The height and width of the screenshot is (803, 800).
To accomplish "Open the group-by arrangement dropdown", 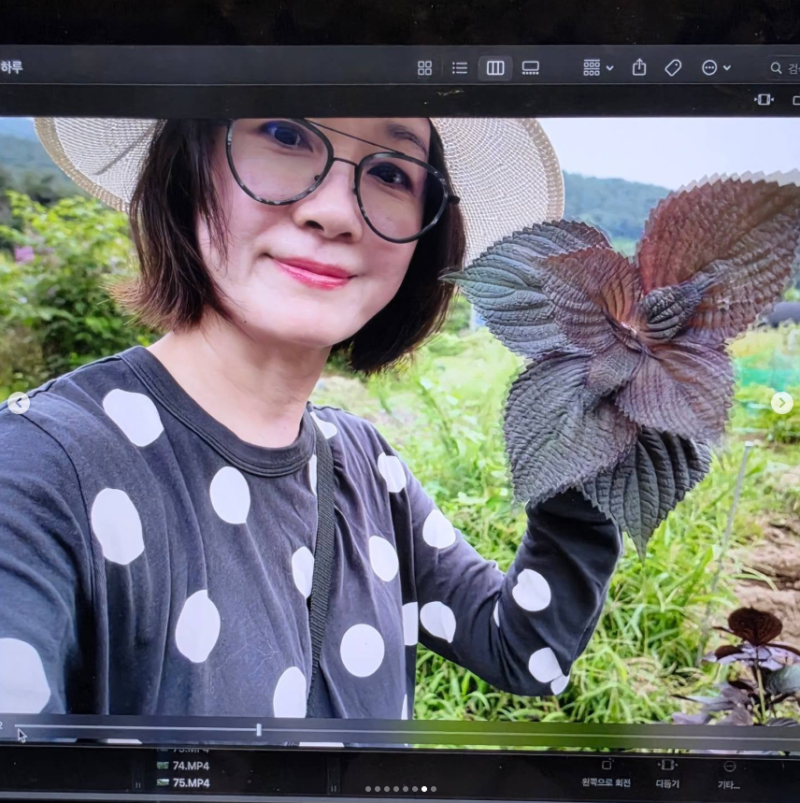I will (598, 68).
